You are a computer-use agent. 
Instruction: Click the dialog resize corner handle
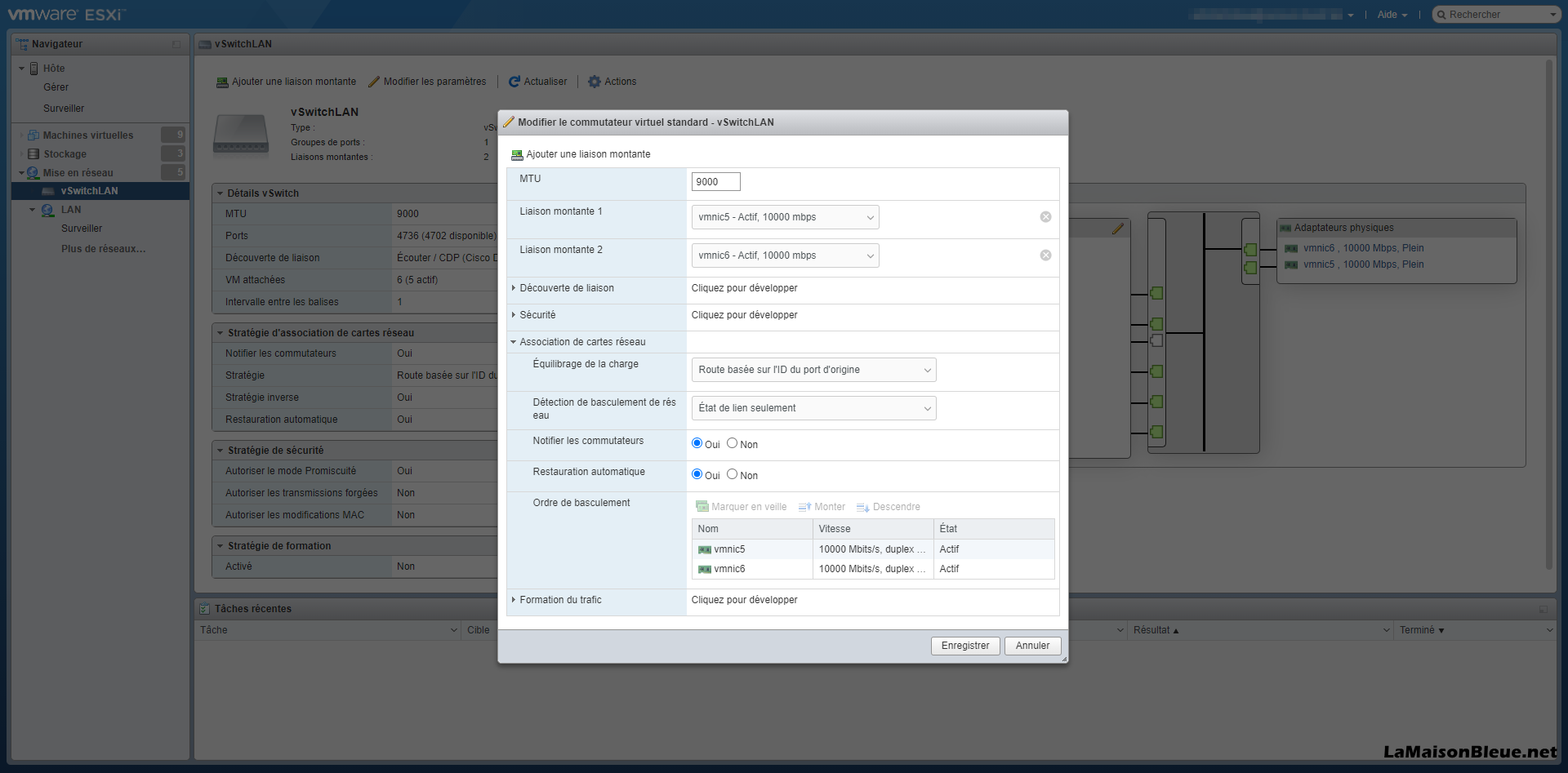1064,659
